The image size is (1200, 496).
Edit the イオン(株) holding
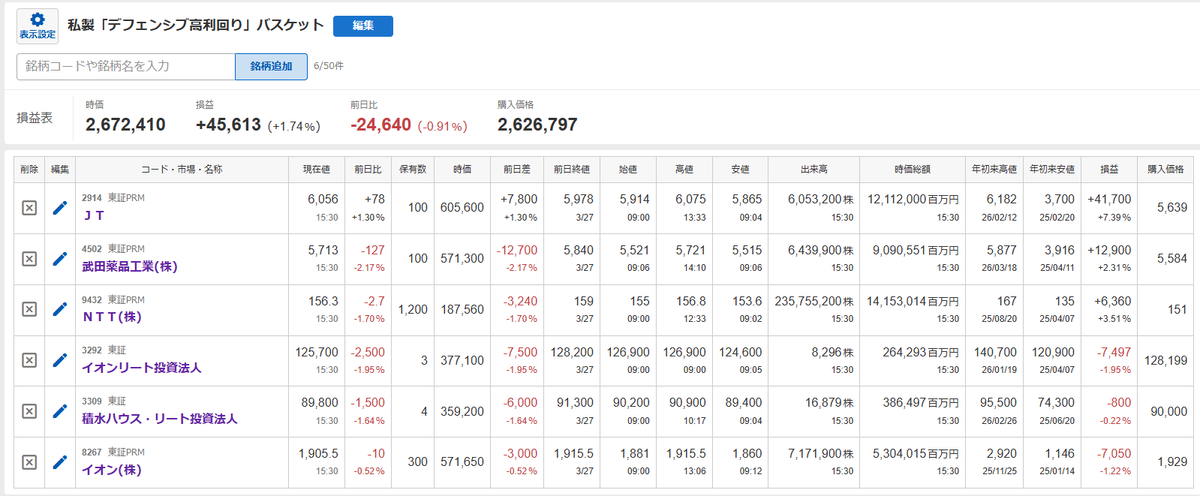pyautogui.click(x=60, y=462)
